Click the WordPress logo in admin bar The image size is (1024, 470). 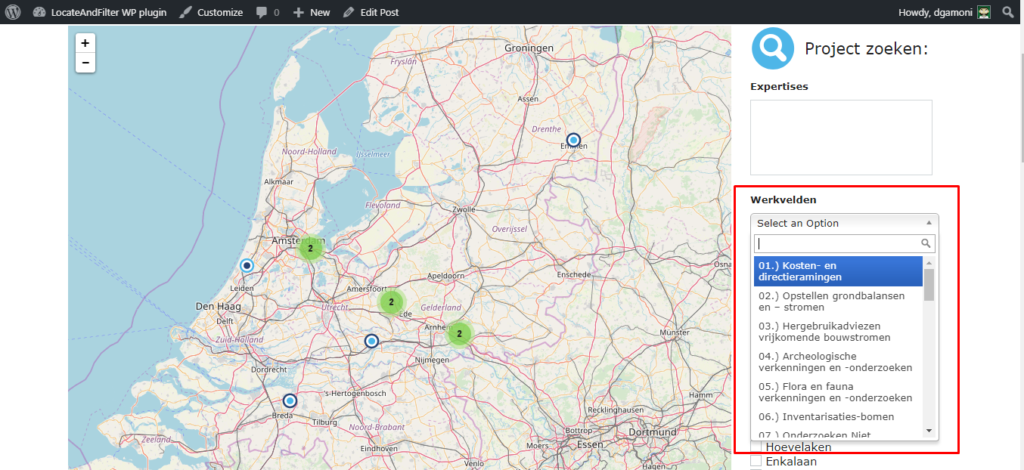coord(13,12)
